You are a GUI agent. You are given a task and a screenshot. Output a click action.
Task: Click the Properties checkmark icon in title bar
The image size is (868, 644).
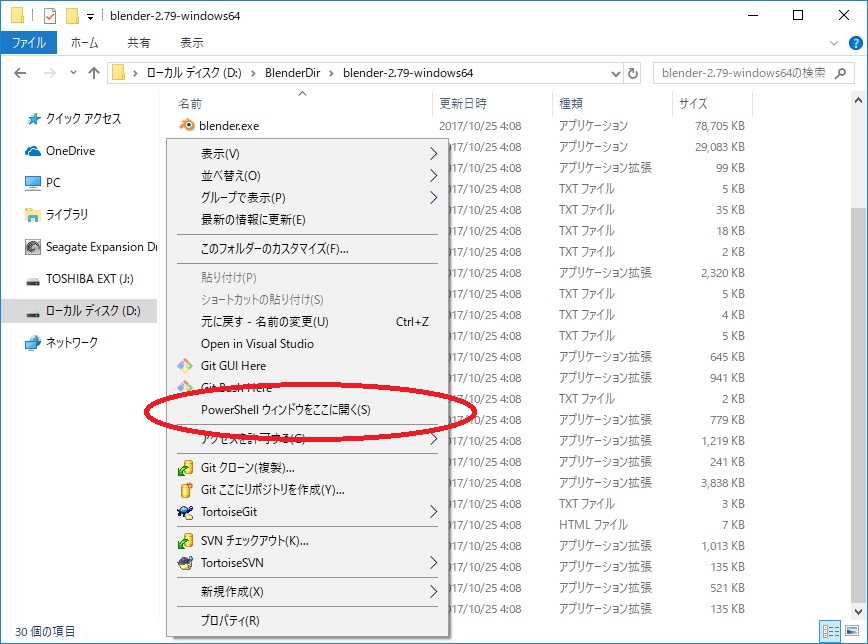(x=50, y=16)
